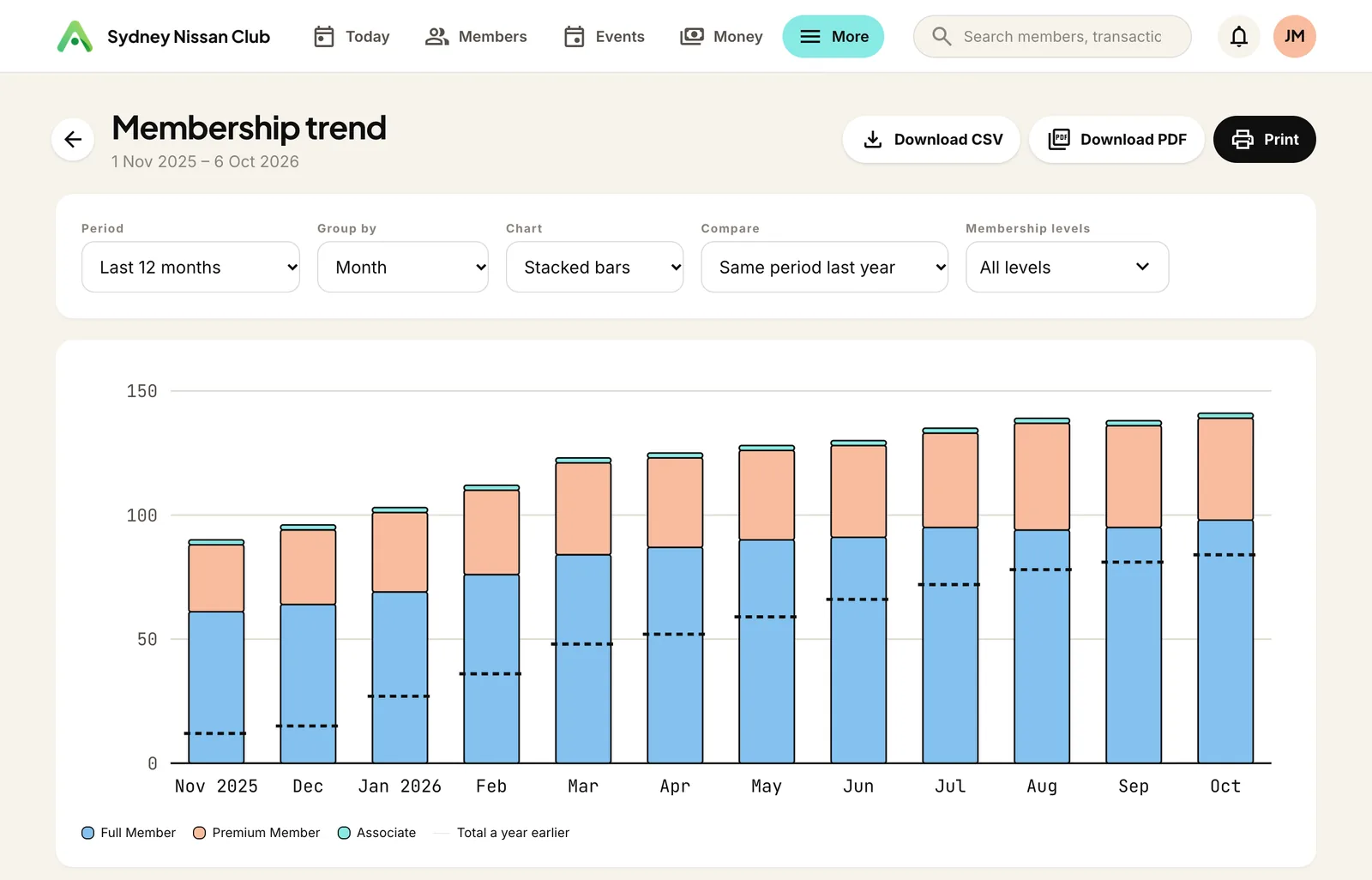
Task: Click the Print button
Action: click(1265, 139)
